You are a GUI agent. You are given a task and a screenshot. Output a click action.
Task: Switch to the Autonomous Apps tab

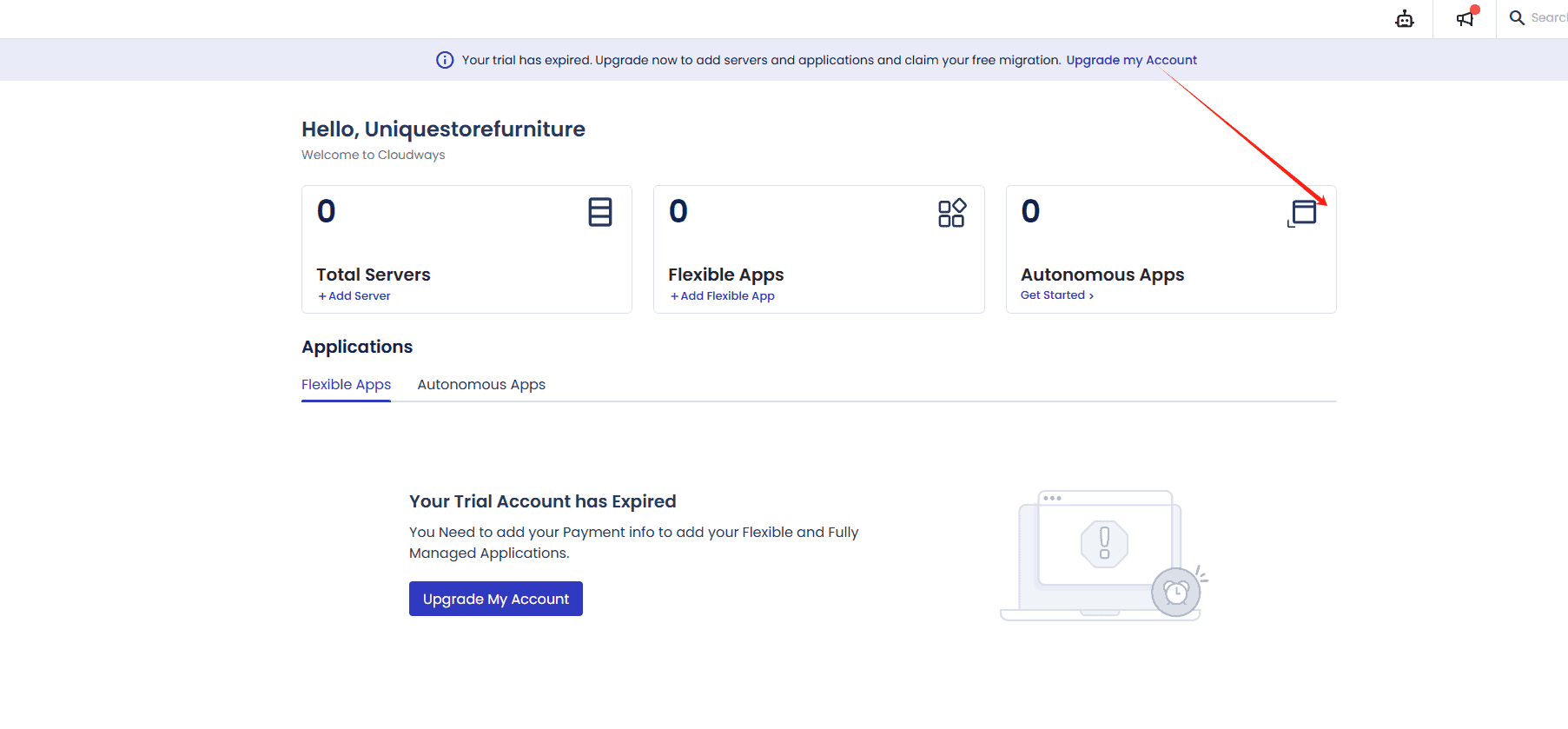(481, 385)
